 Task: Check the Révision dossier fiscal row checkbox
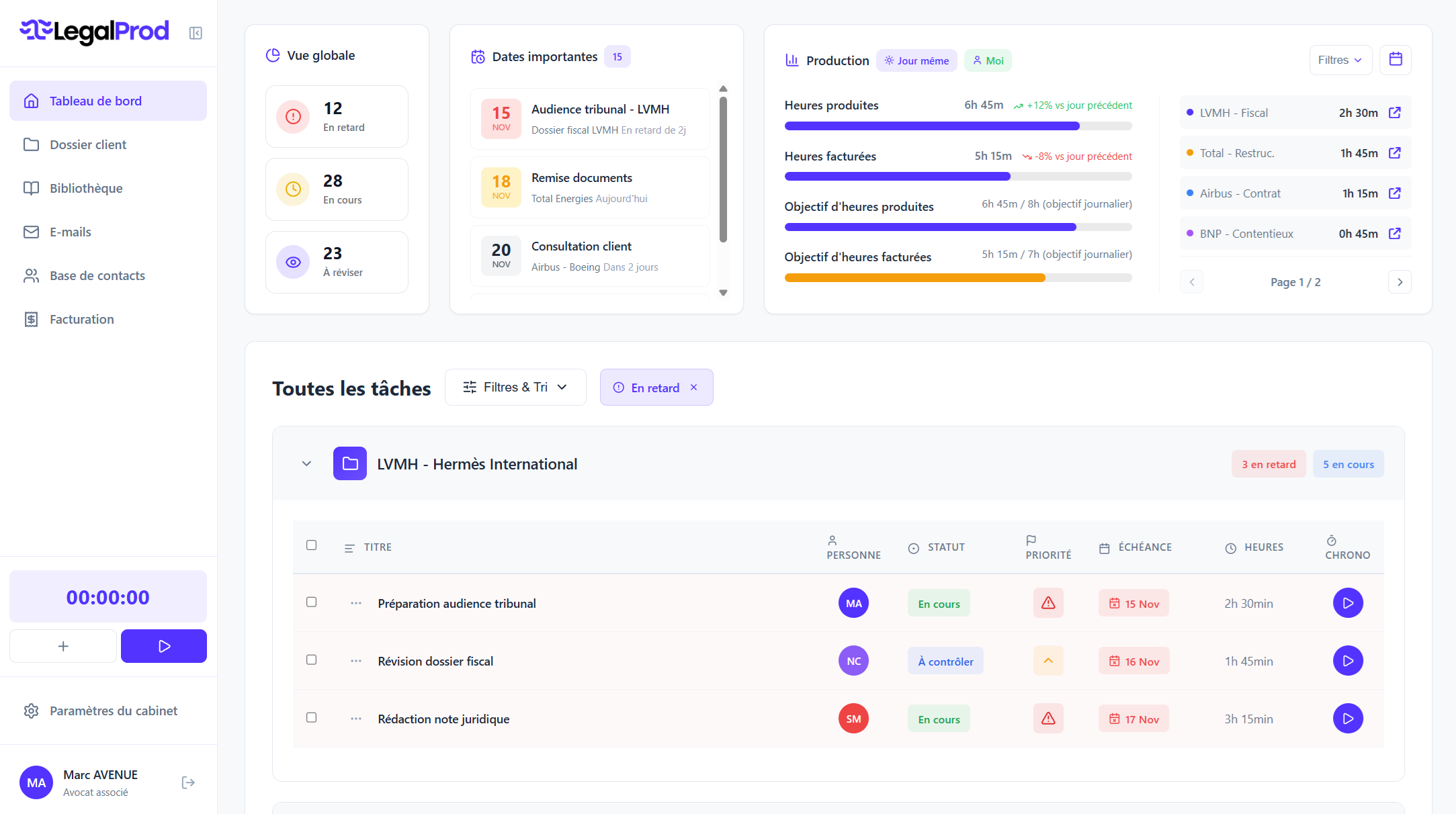[x=312, y=660]
